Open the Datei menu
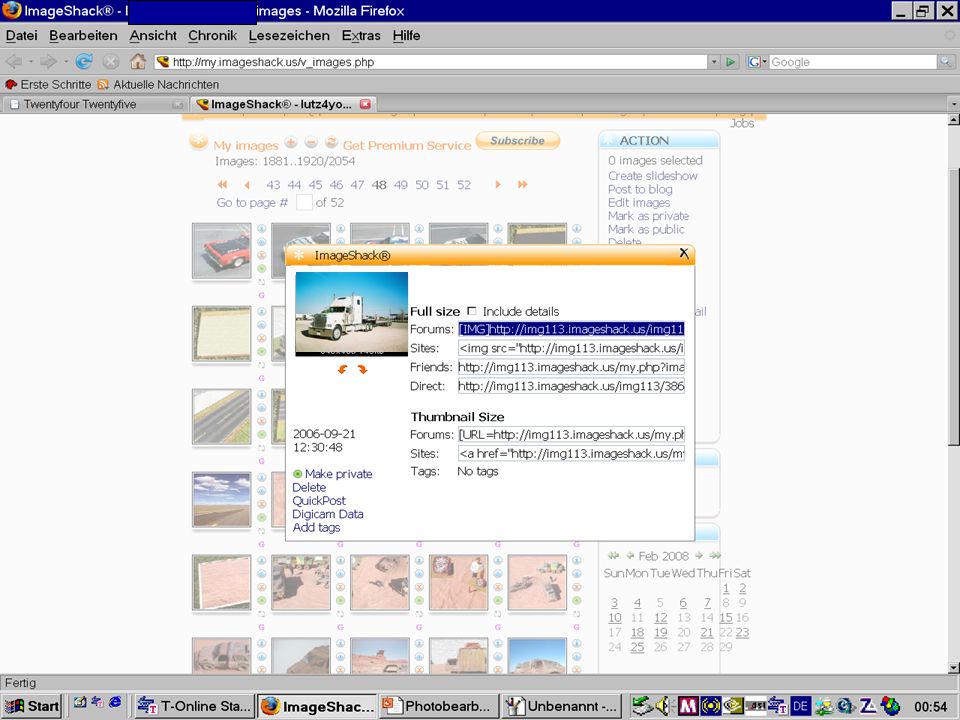 point(21,36)
